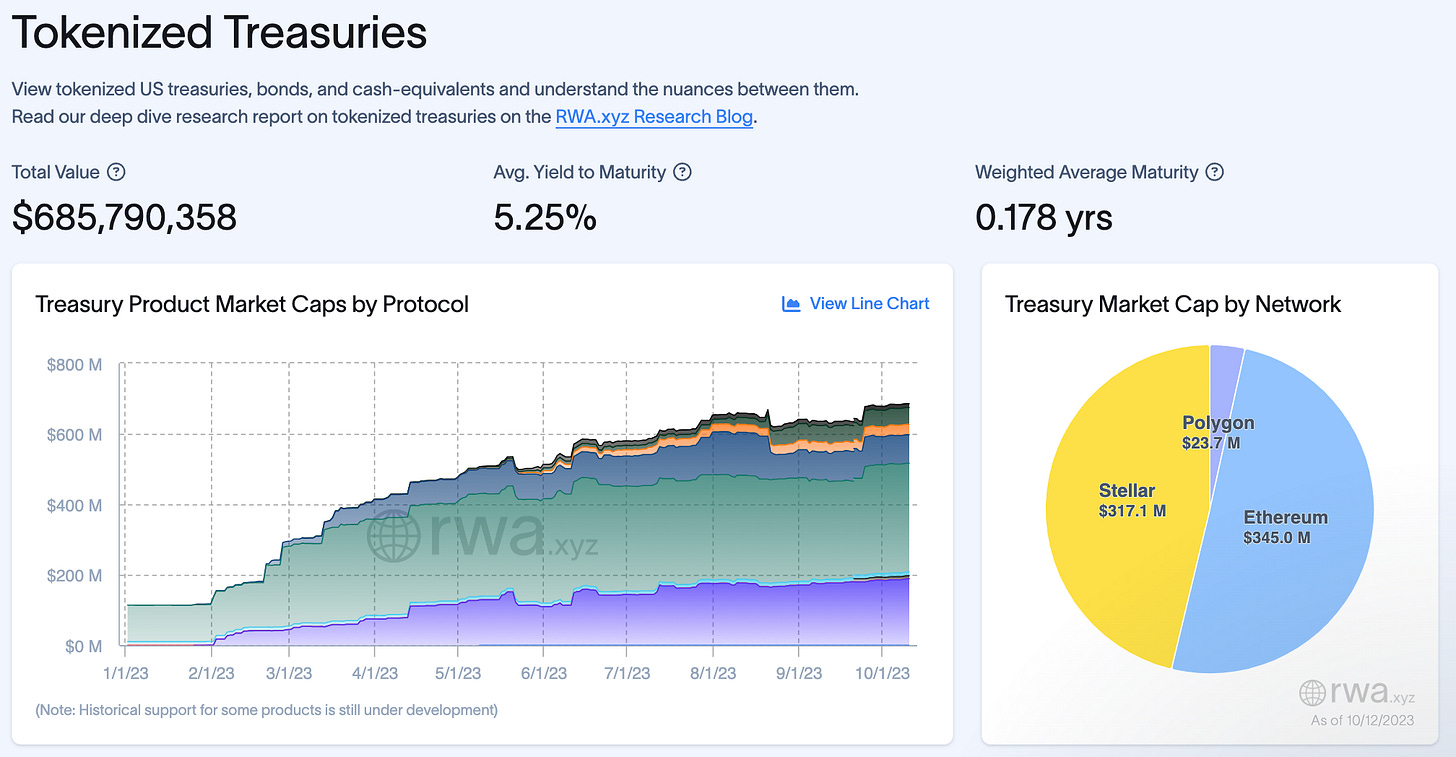The image size is (1456, 757).
Task: Click the $400 M y-axis label
Action: [x=75, y=505]
